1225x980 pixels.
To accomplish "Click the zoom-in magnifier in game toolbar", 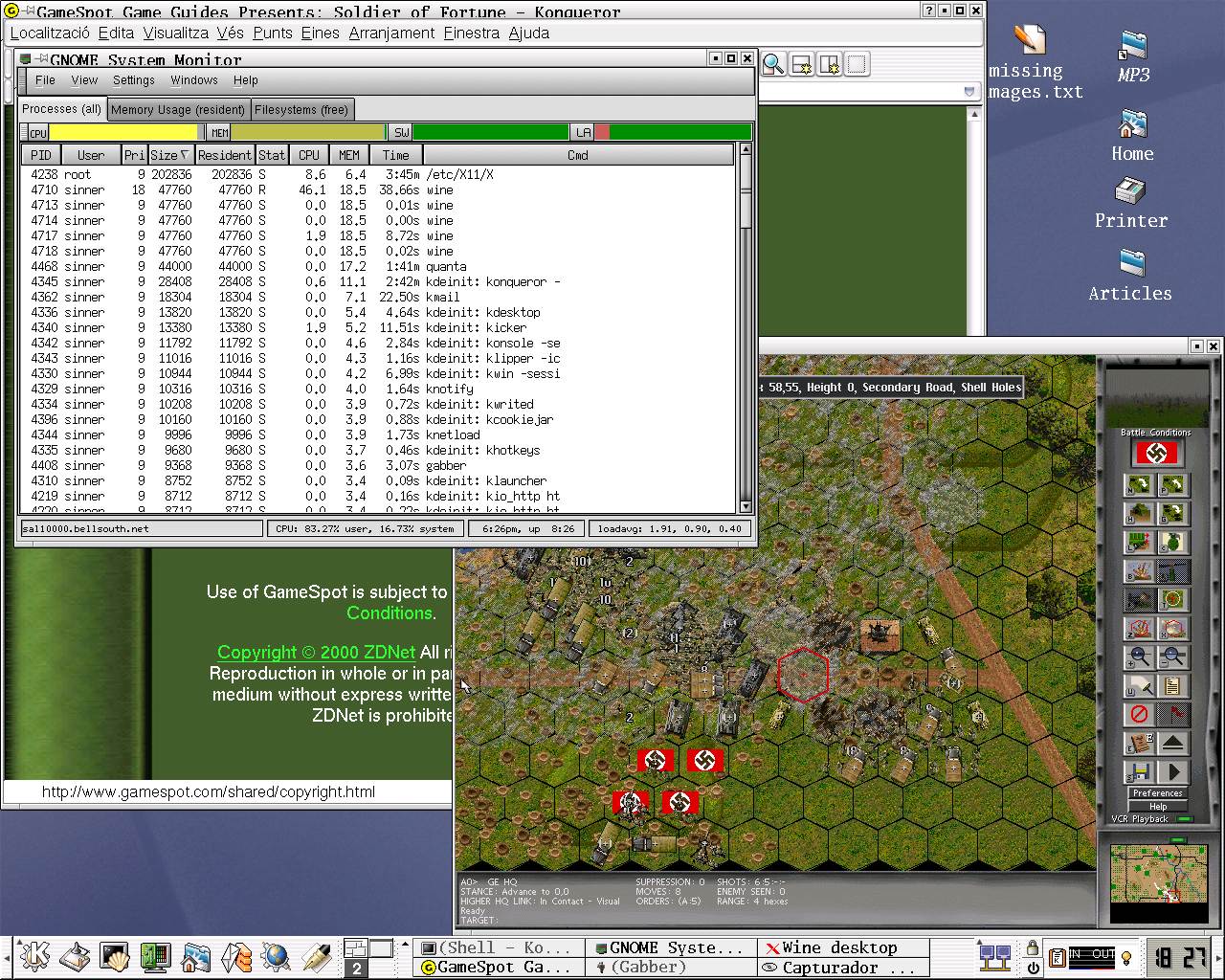I will (1139, 657).
